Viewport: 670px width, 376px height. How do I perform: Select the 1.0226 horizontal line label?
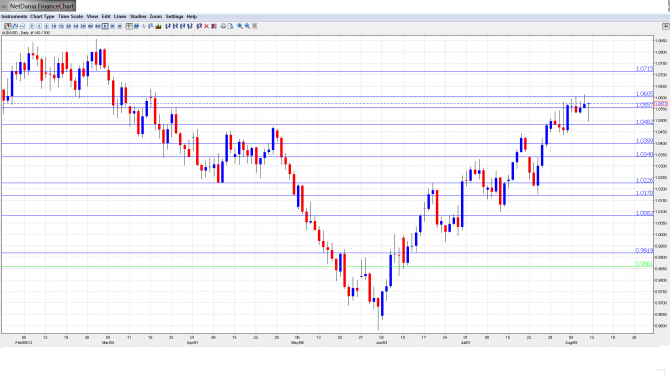pyautogui.click(x=644, y=180)
